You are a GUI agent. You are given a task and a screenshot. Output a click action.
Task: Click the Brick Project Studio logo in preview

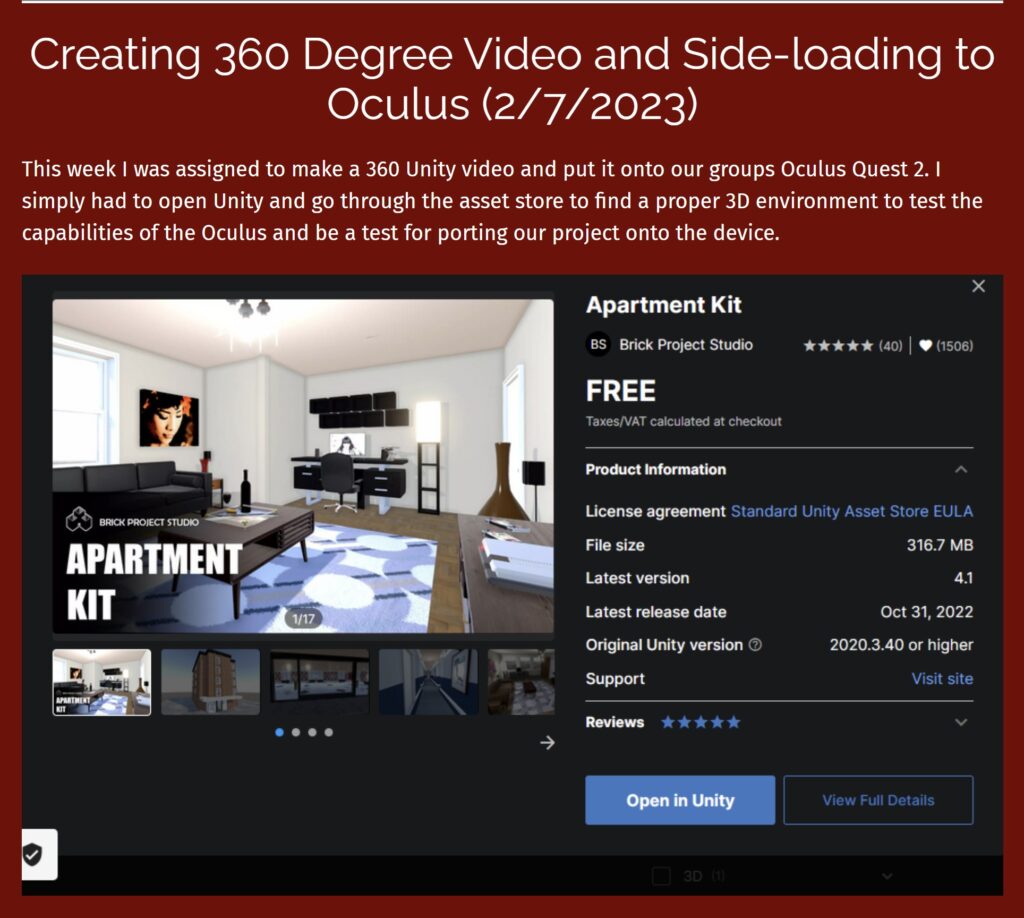coord(79,521)
